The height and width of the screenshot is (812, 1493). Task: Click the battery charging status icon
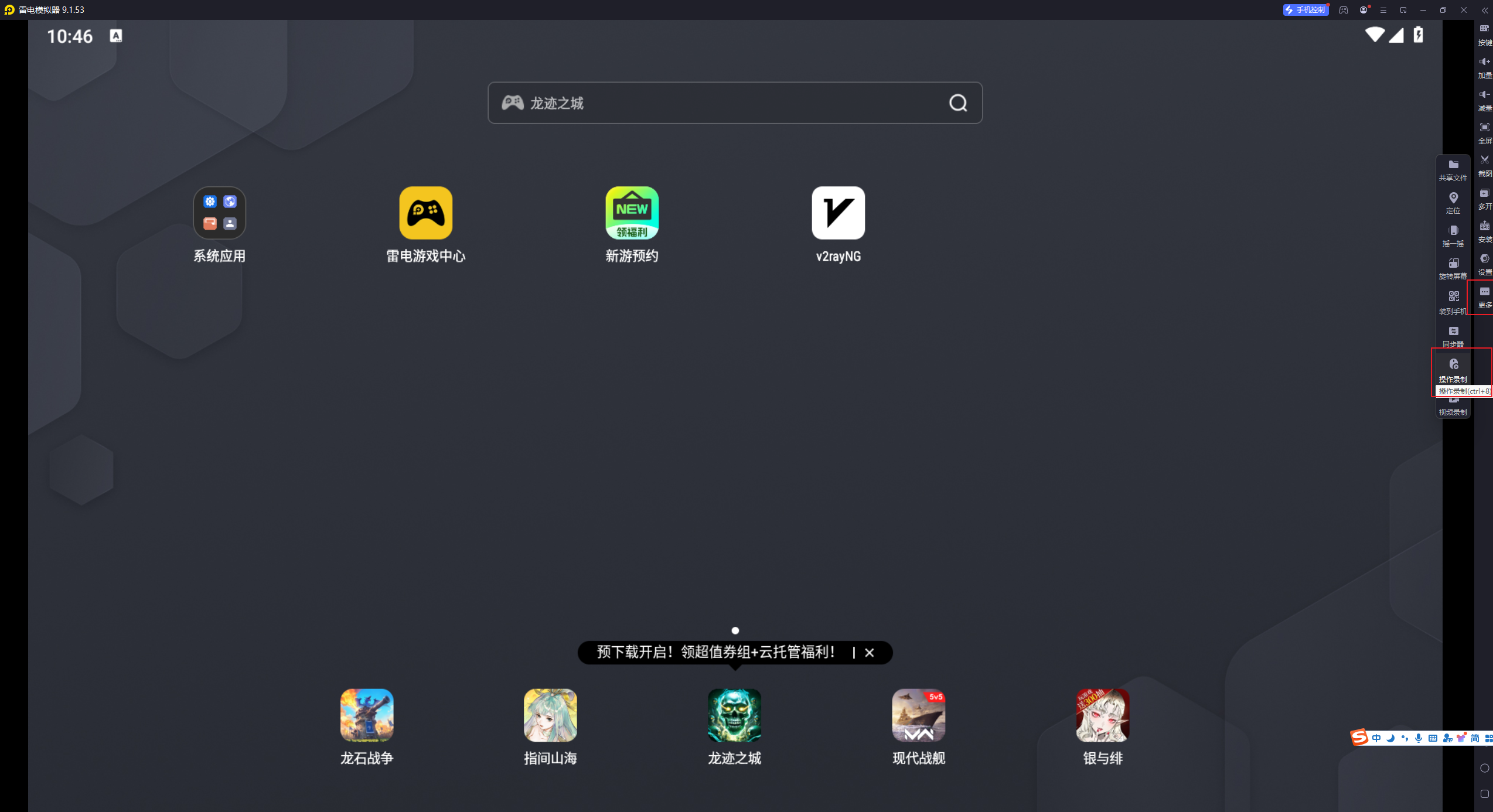(x=1418, y=35)
